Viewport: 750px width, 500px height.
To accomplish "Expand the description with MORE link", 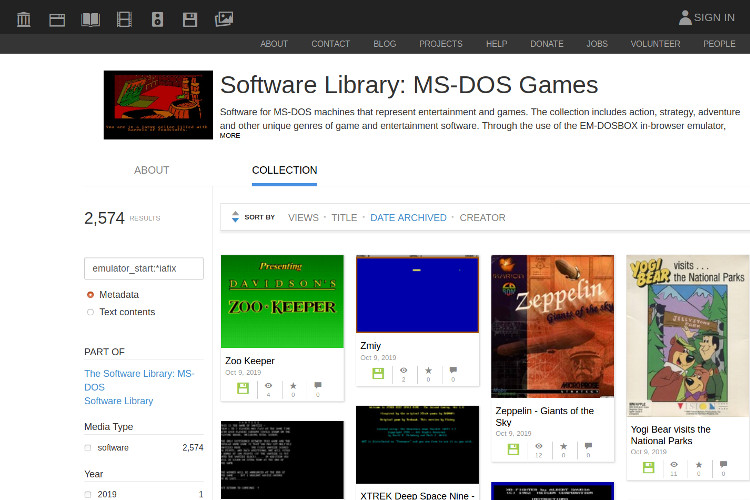I will click(230, 135).
